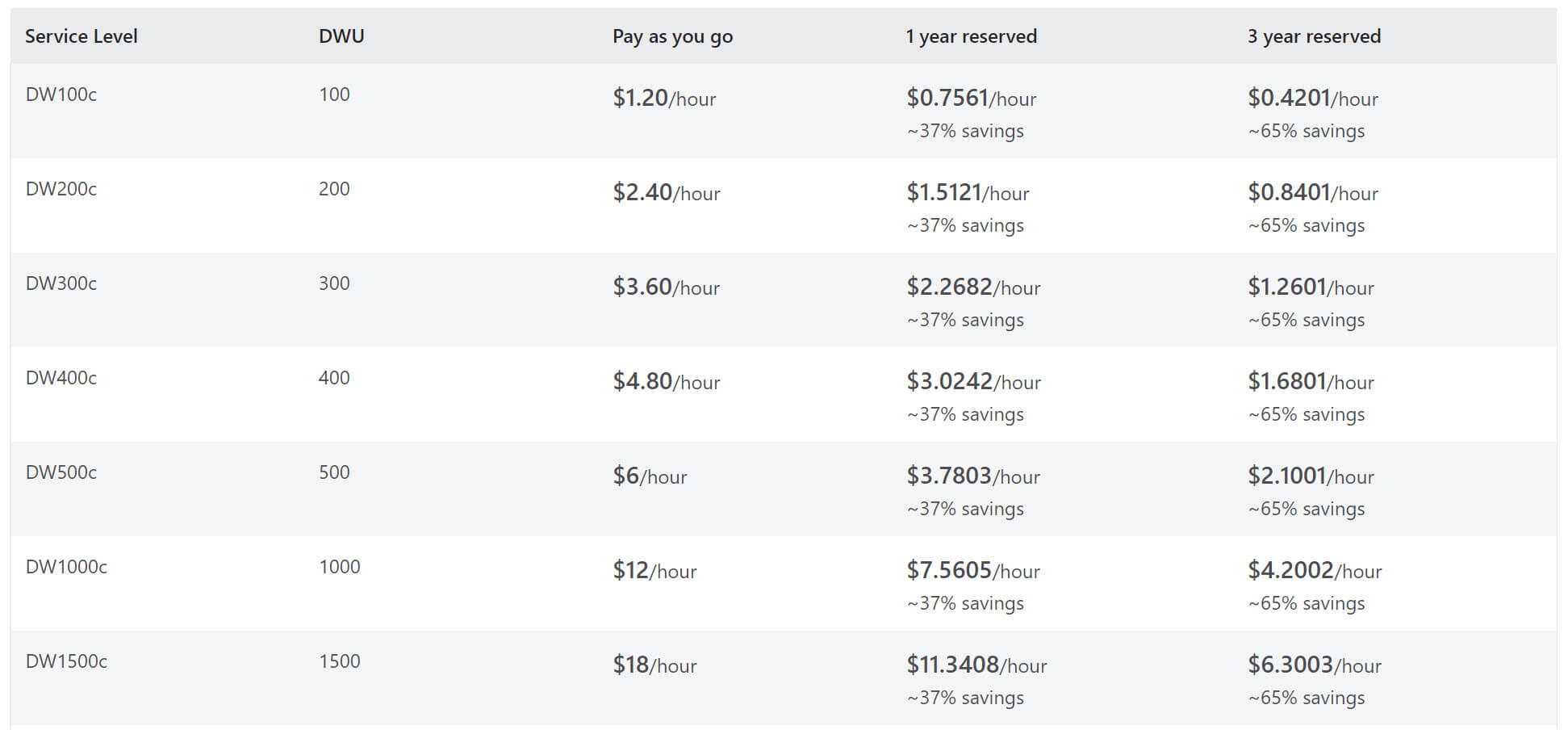
Task: Click the $4.80/hour pay-as-you-go price
Action: 666,382
